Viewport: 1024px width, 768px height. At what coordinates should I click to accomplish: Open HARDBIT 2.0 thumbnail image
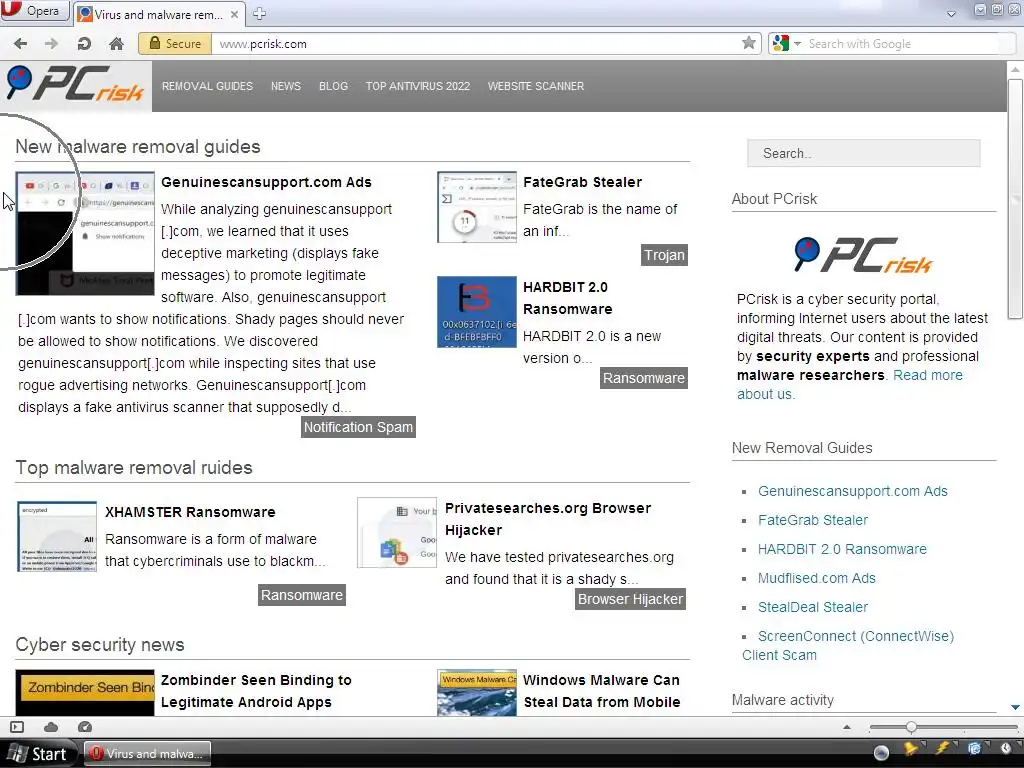pyautogui.click(x=477, y=312)
